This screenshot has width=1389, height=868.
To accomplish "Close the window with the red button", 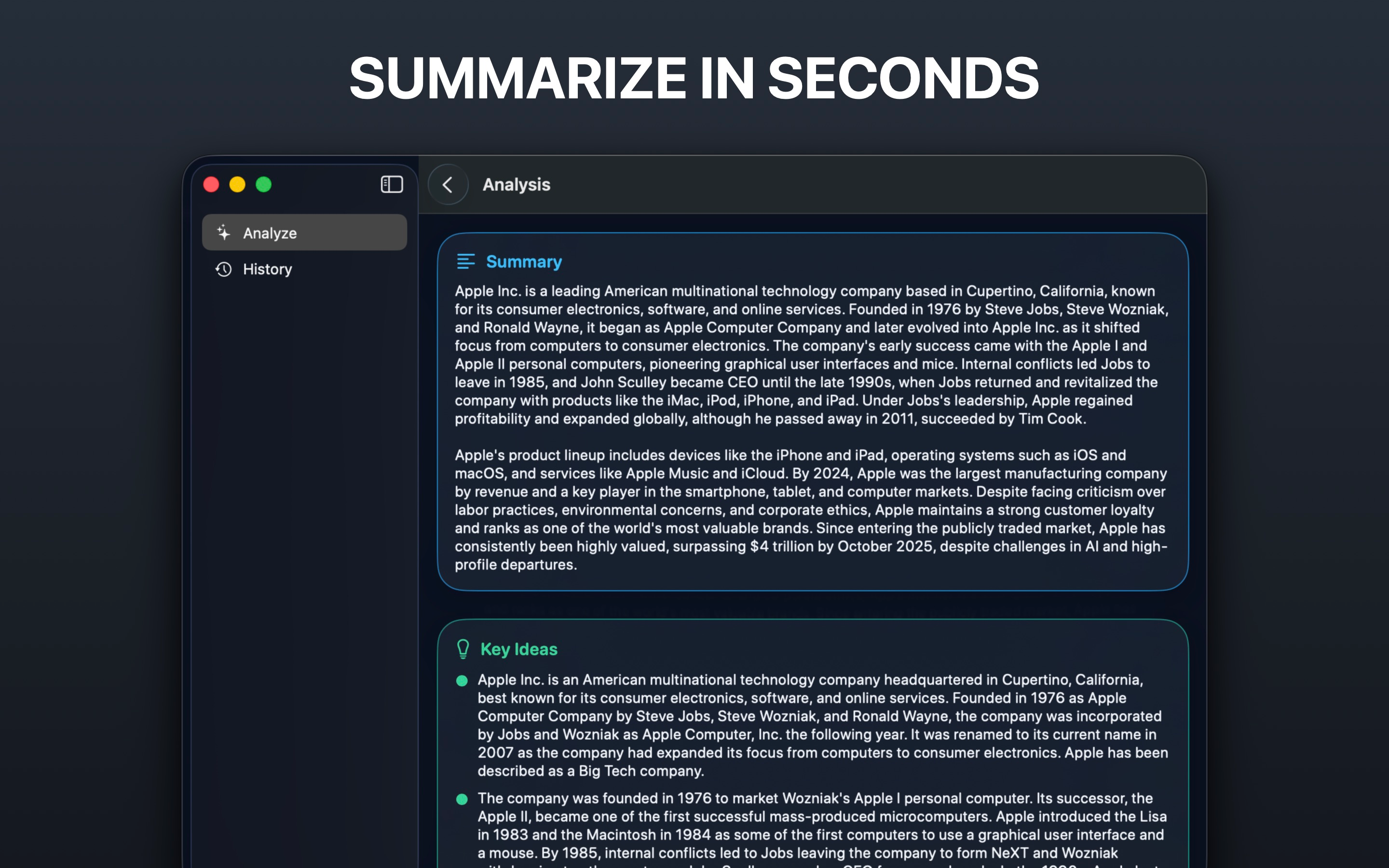I will click(x=211, y=184).
